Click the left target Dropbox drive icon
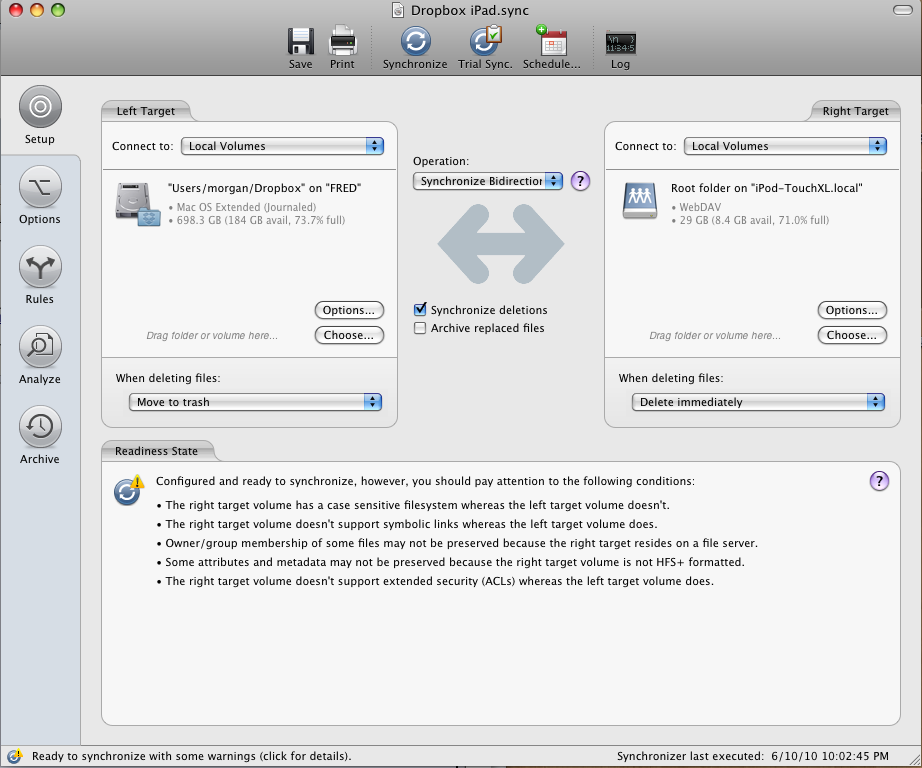922x768 pixels. [138, 204]
